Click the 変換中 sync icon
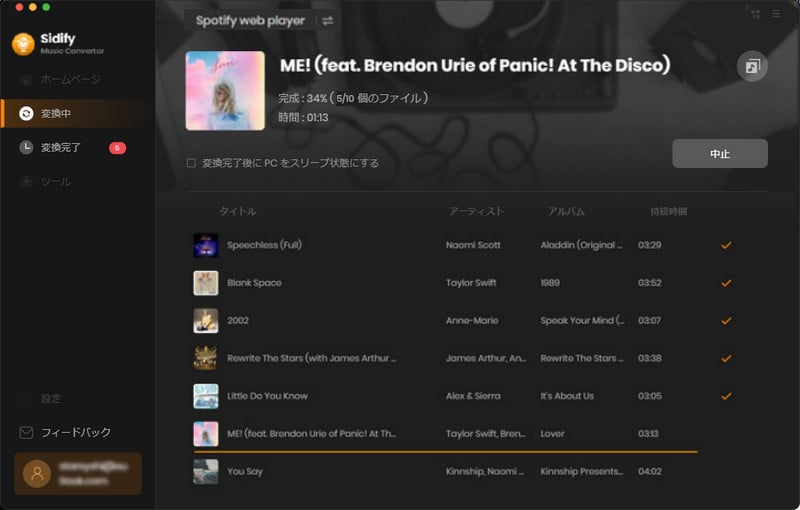 click(26, 113)
